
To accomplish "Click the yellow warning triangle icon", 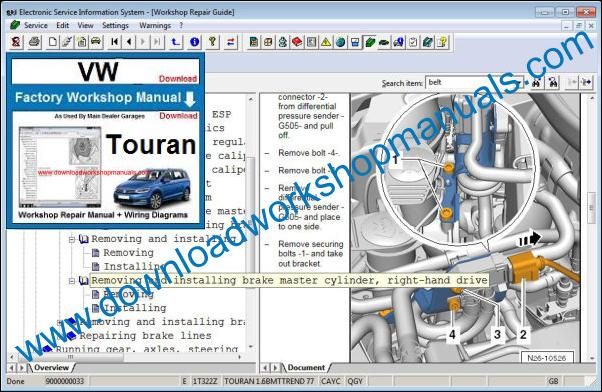I will tap(326, 41).
